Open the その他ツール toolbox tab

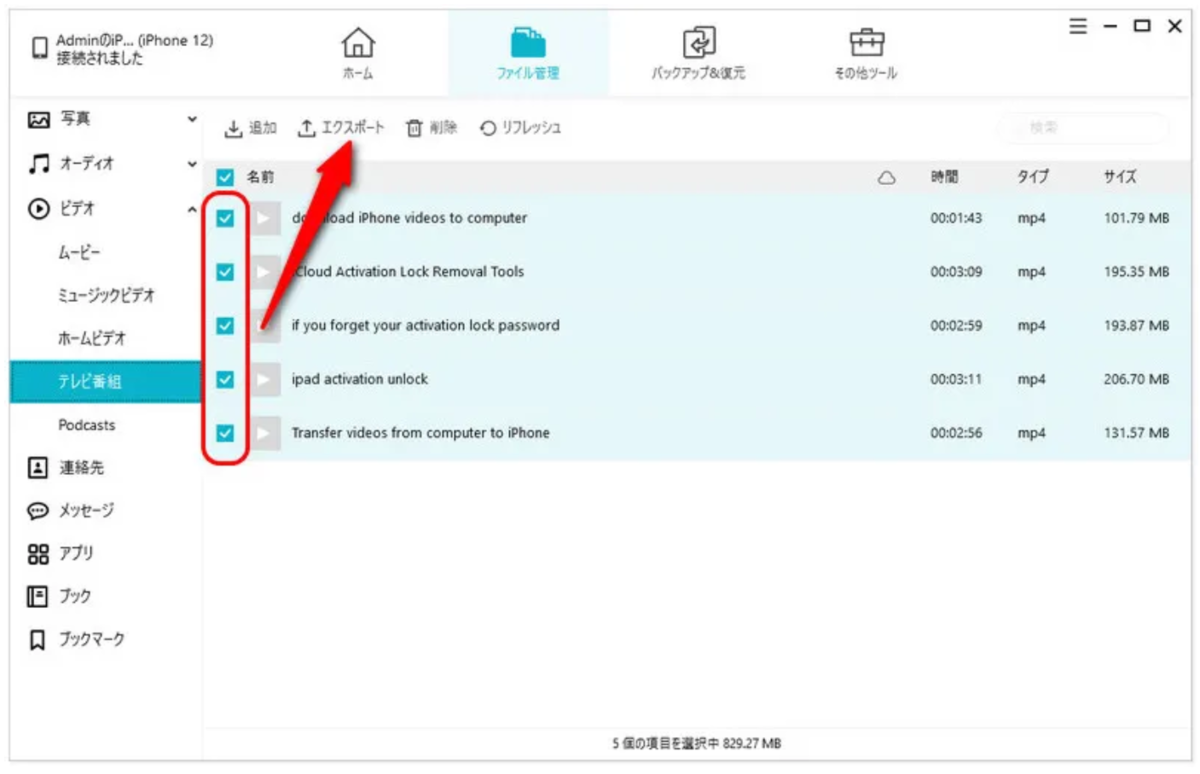coord(866,51)
